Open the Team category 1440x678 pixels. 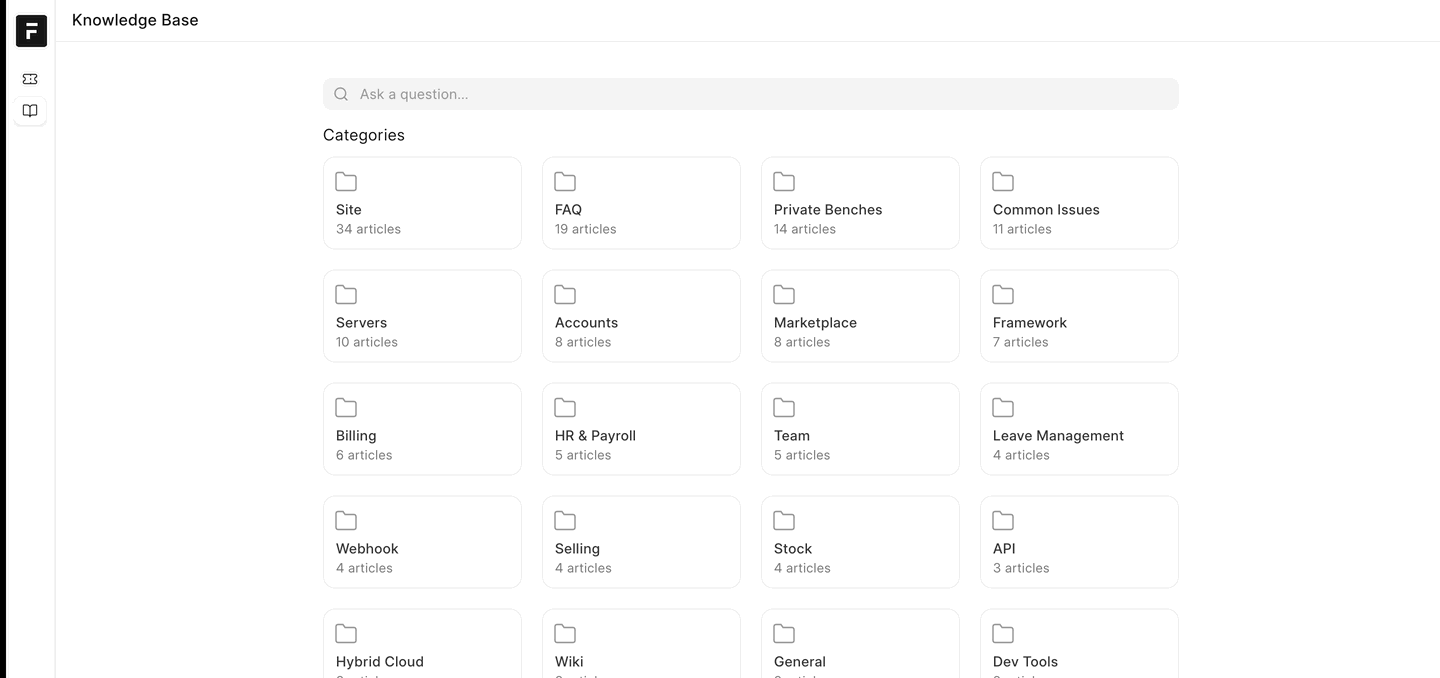coord(860,428)
